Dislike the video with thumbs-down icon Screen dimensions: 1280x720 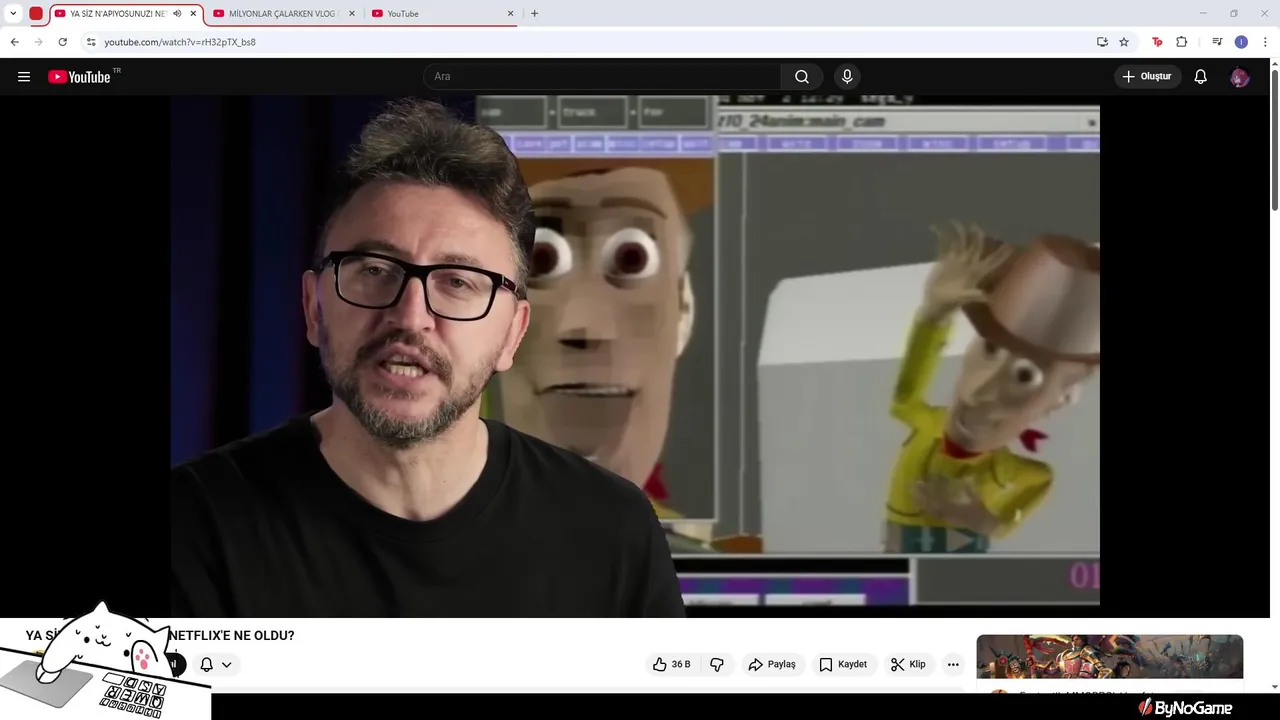717,664
